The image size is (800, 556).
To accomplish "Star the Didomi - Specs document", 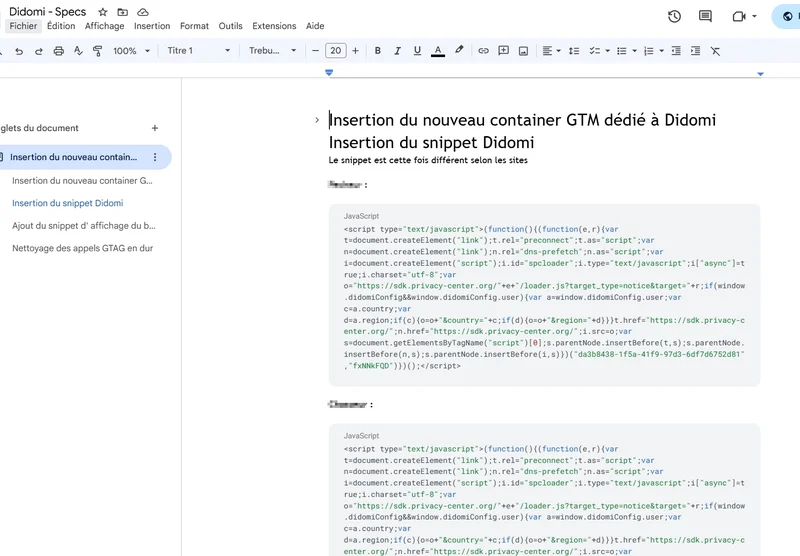I will (x=103, y=12).
